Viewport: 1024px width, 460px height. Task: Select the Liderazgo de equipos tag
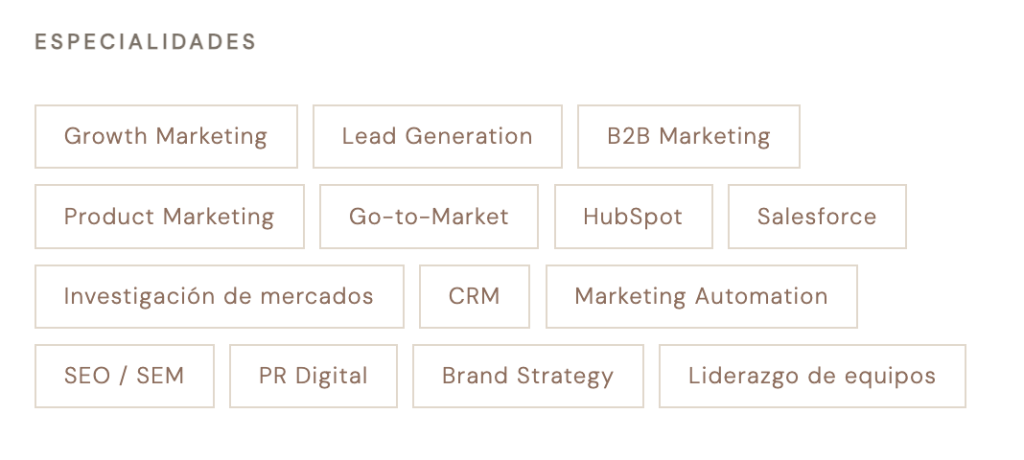point(812,376)
